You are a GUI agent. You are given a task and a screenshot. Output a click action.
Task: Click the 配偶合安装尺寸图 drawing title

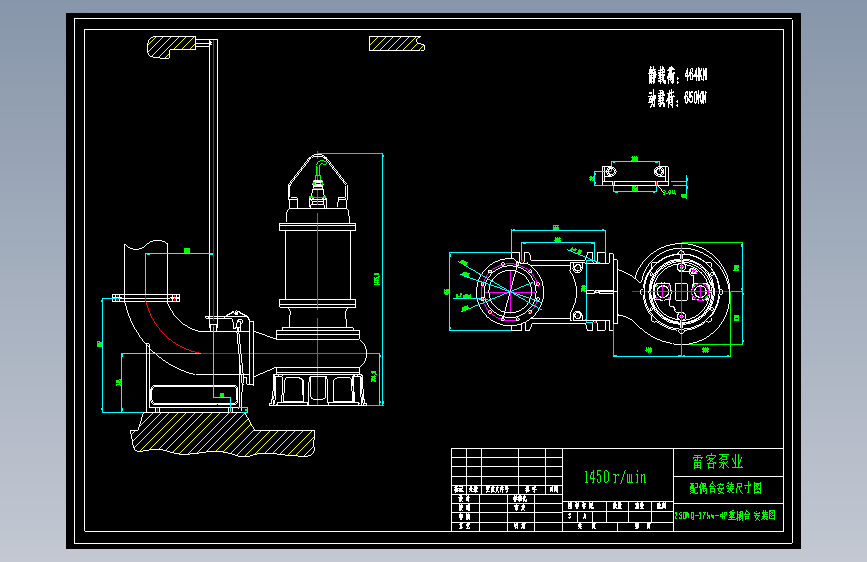(725, 488)
